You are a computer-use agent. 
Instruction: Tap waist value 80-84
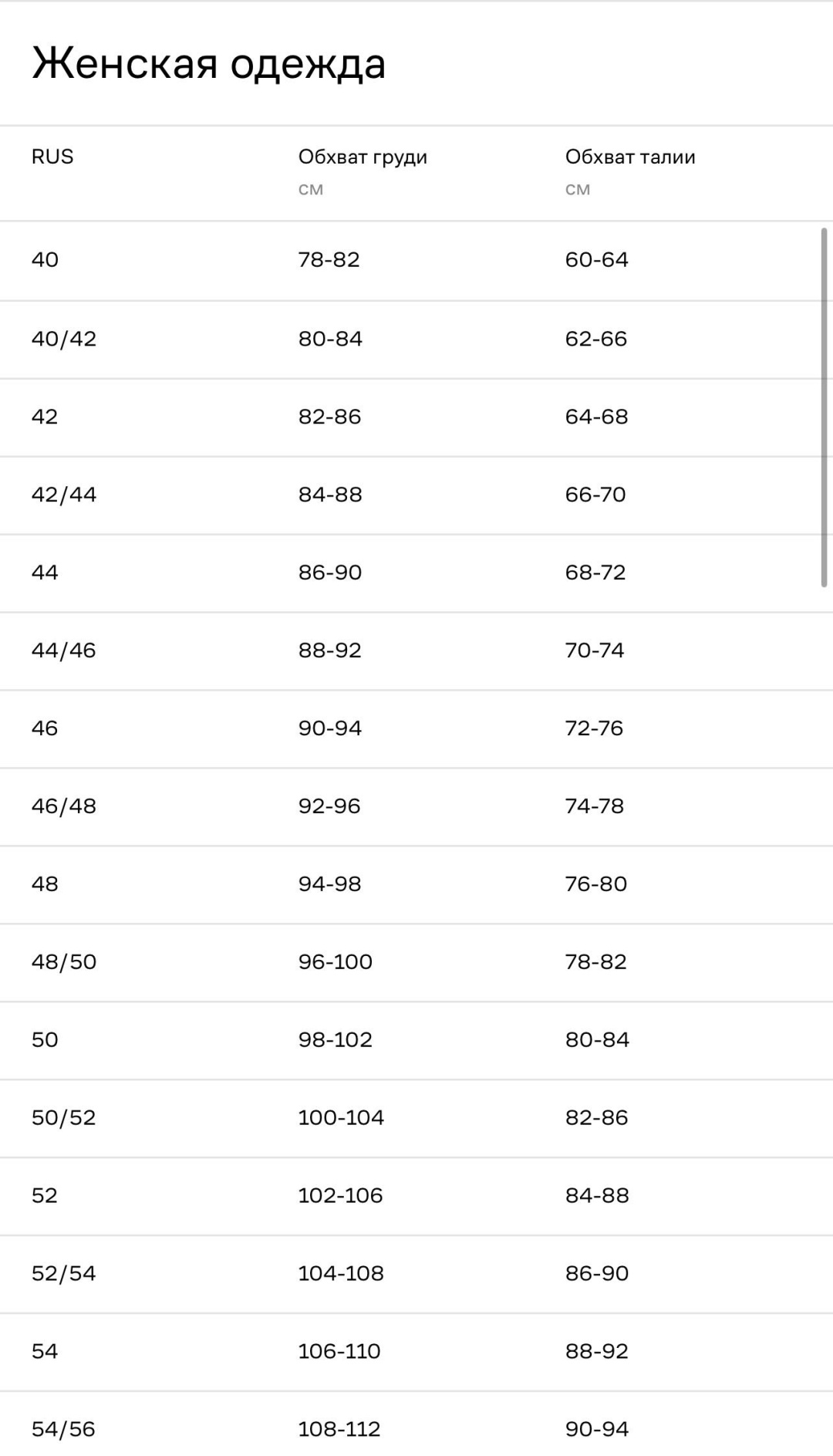coord(597,1040)
